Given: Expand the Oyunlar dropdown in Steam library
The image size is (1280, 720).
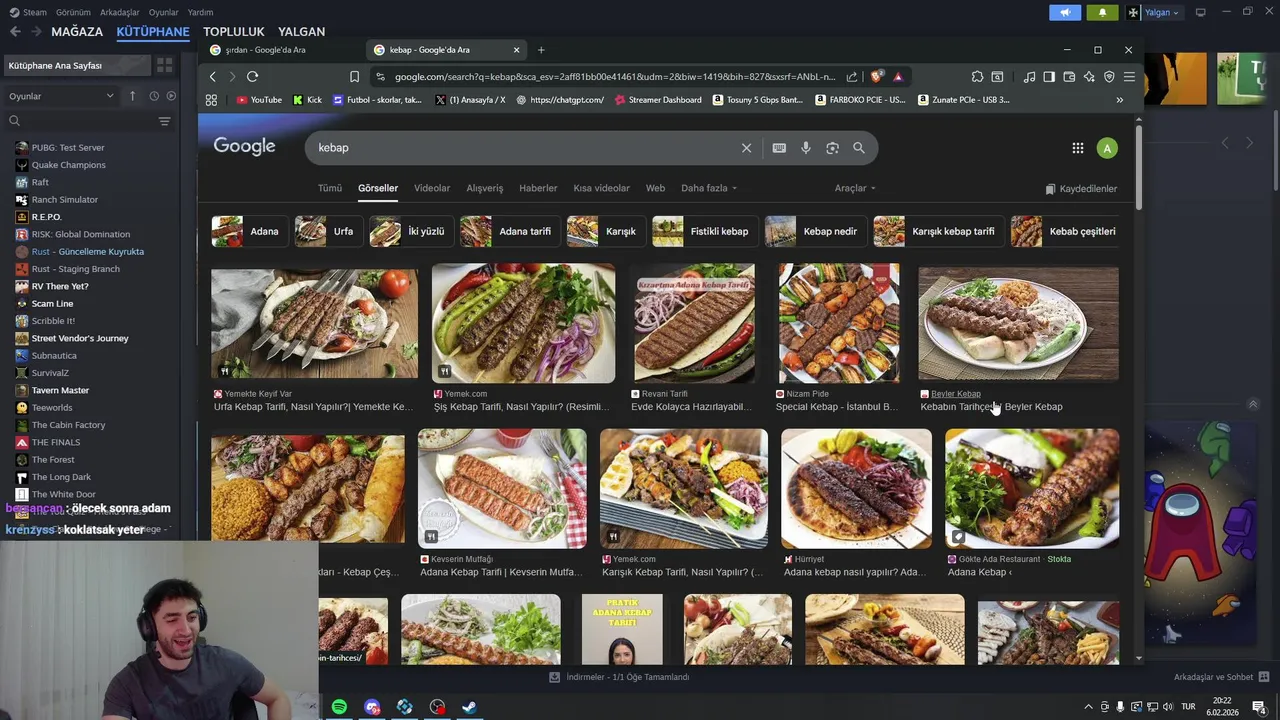Looking at the screenshot, I should pyautogui.click(x=62, y=96).
